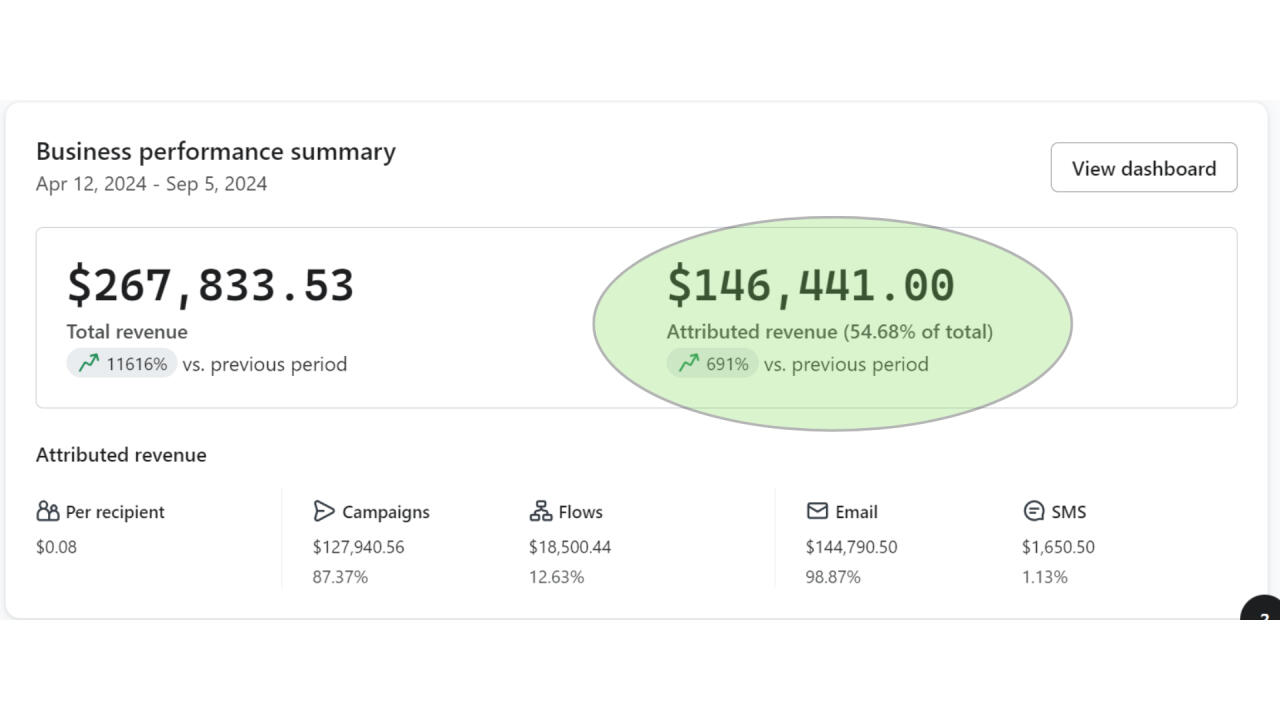Click the Campaigns paper plane icon
1280x720 pixels.
point(324,512)
